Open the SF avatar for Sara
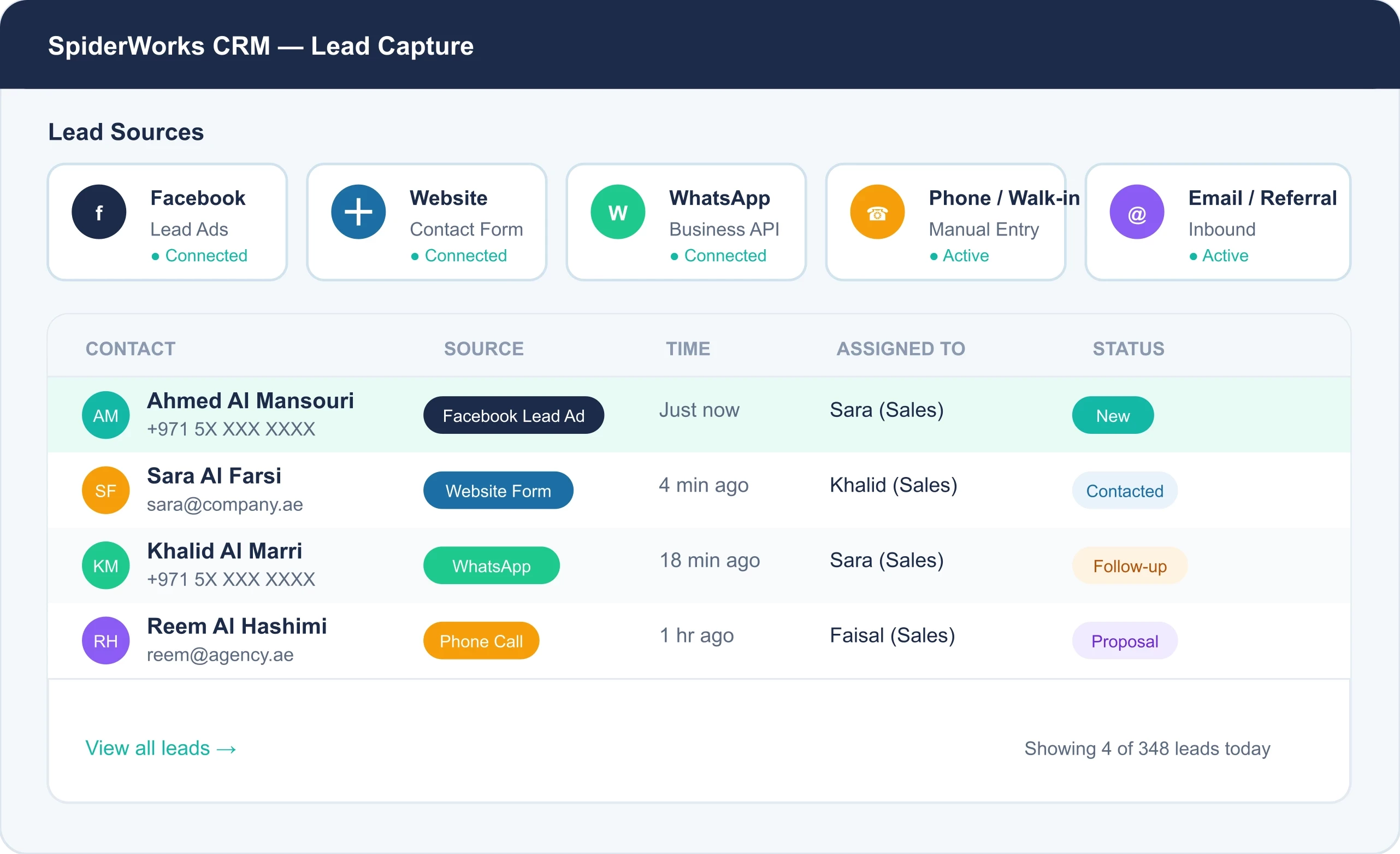 (x=105, y=490)
